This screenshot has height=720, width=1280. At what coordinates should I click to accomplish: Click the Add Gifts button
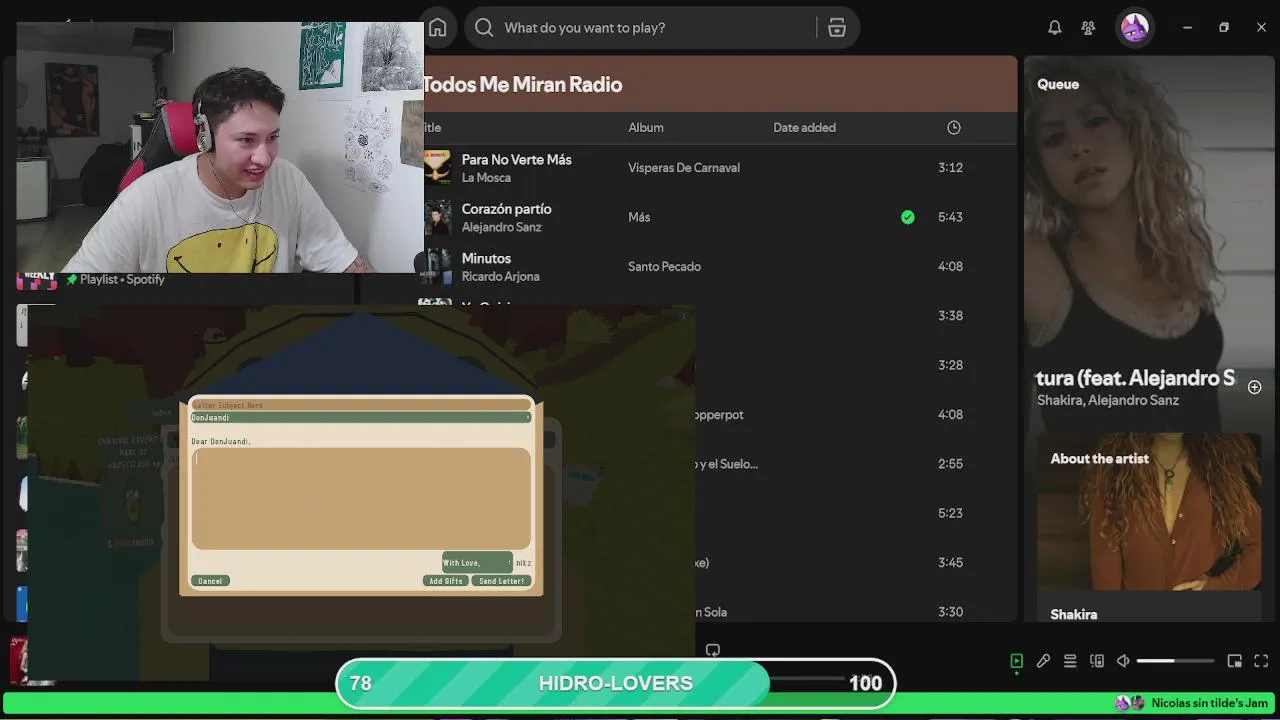[446, 581]
